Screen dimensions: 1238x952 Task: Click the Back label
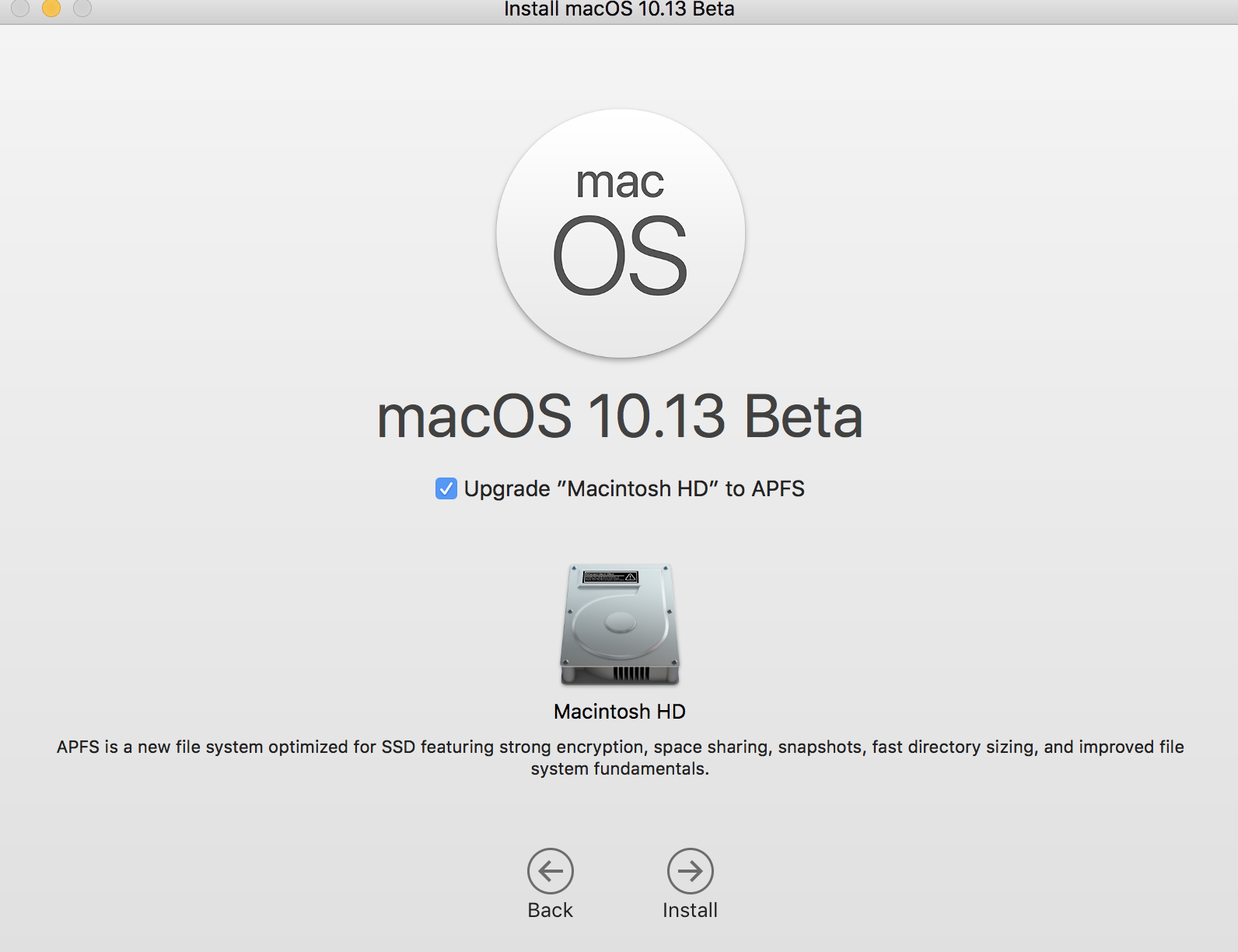(x=550, y=910)
